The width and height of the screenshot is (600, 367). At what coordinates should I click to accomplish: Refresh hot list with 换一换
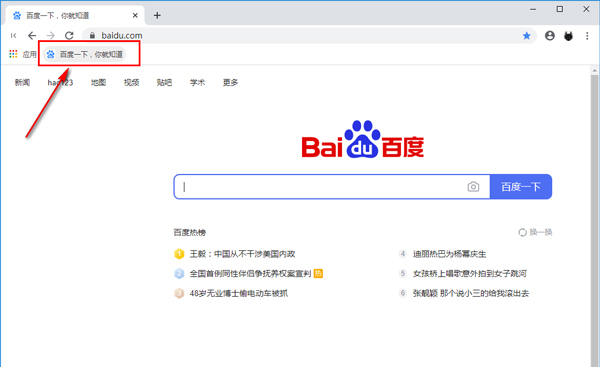pyautogui.click(x=535, y=232)
